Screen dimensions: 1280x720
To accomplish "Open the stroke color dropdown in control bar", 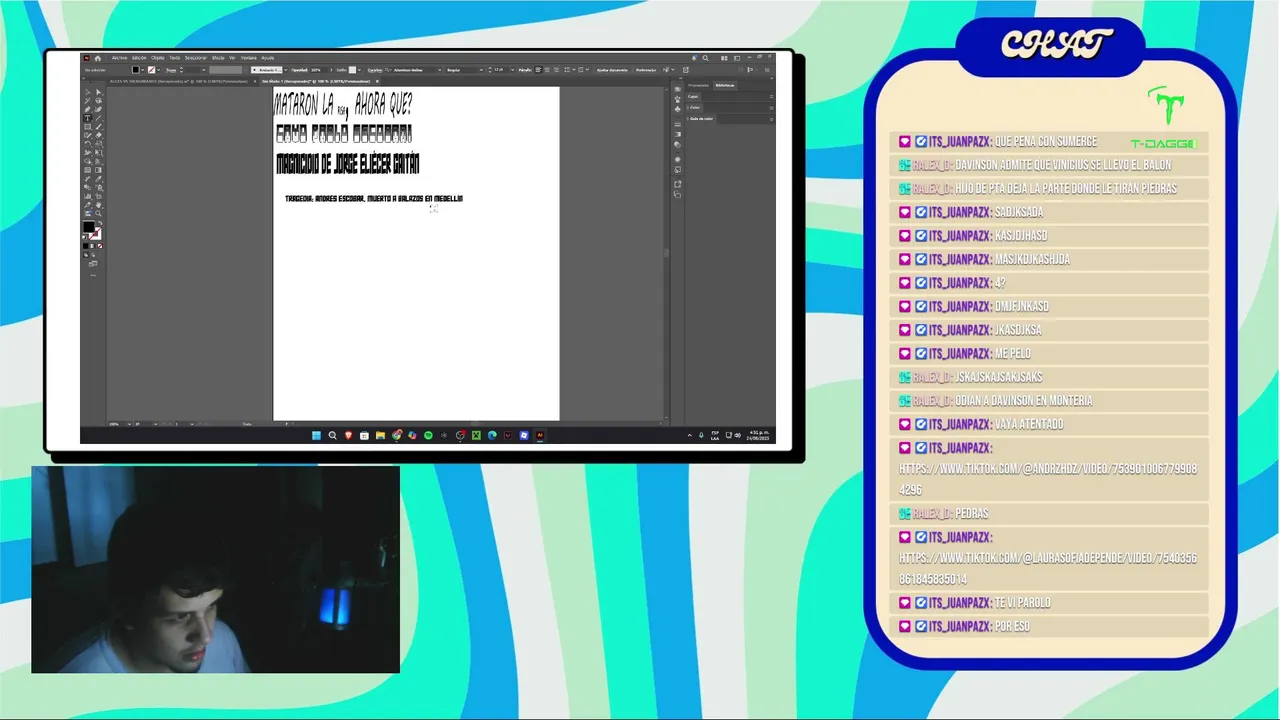I will pos(159,70).
